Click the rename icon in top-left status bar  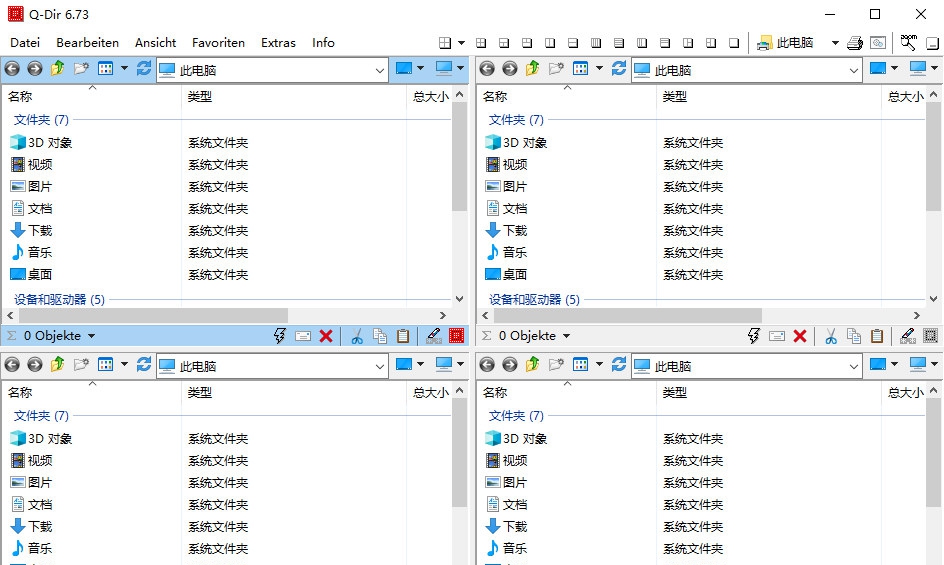303,336
